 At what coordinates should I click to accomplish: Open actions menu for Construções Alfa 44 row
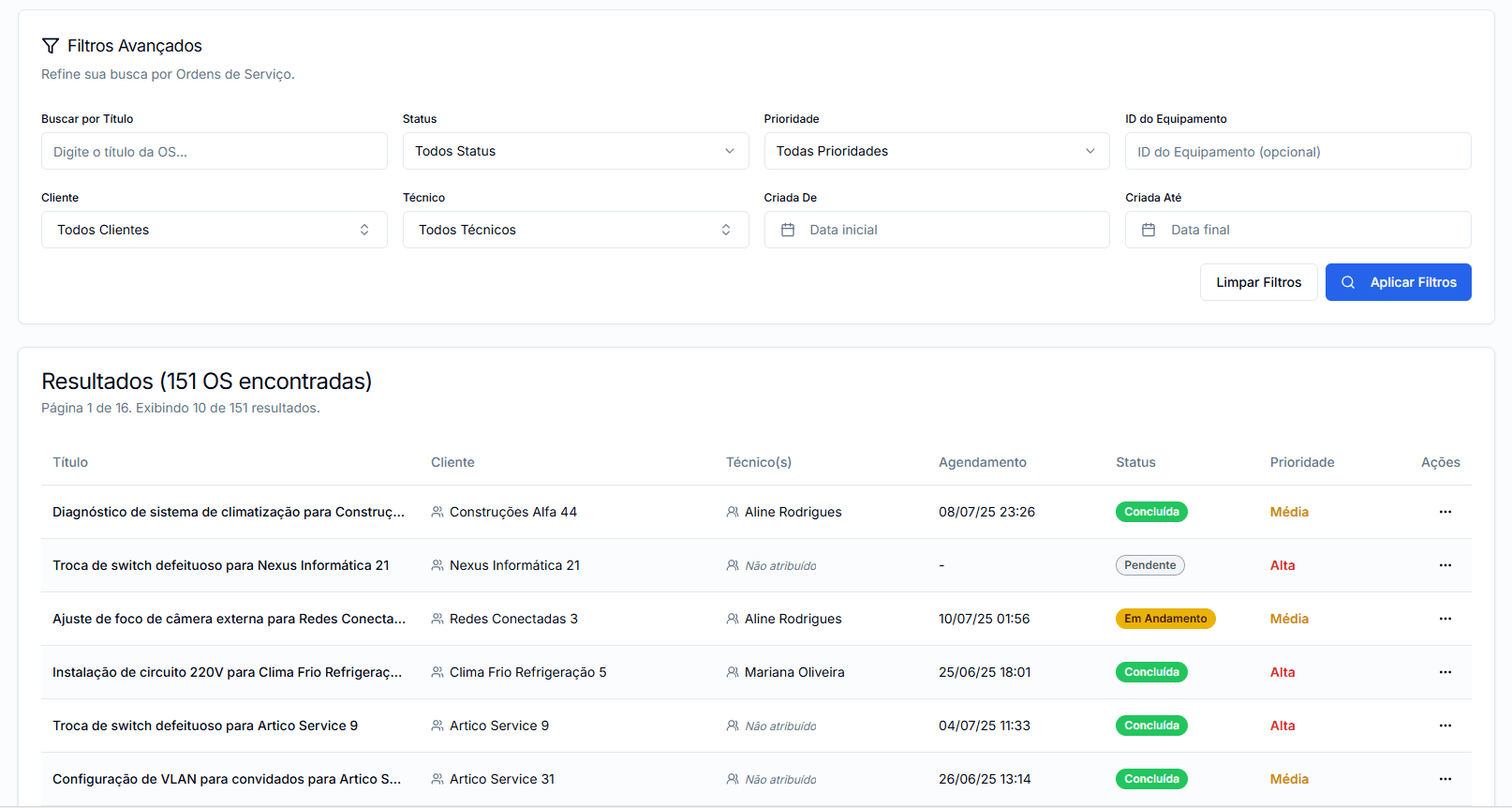coord(1445,512)
